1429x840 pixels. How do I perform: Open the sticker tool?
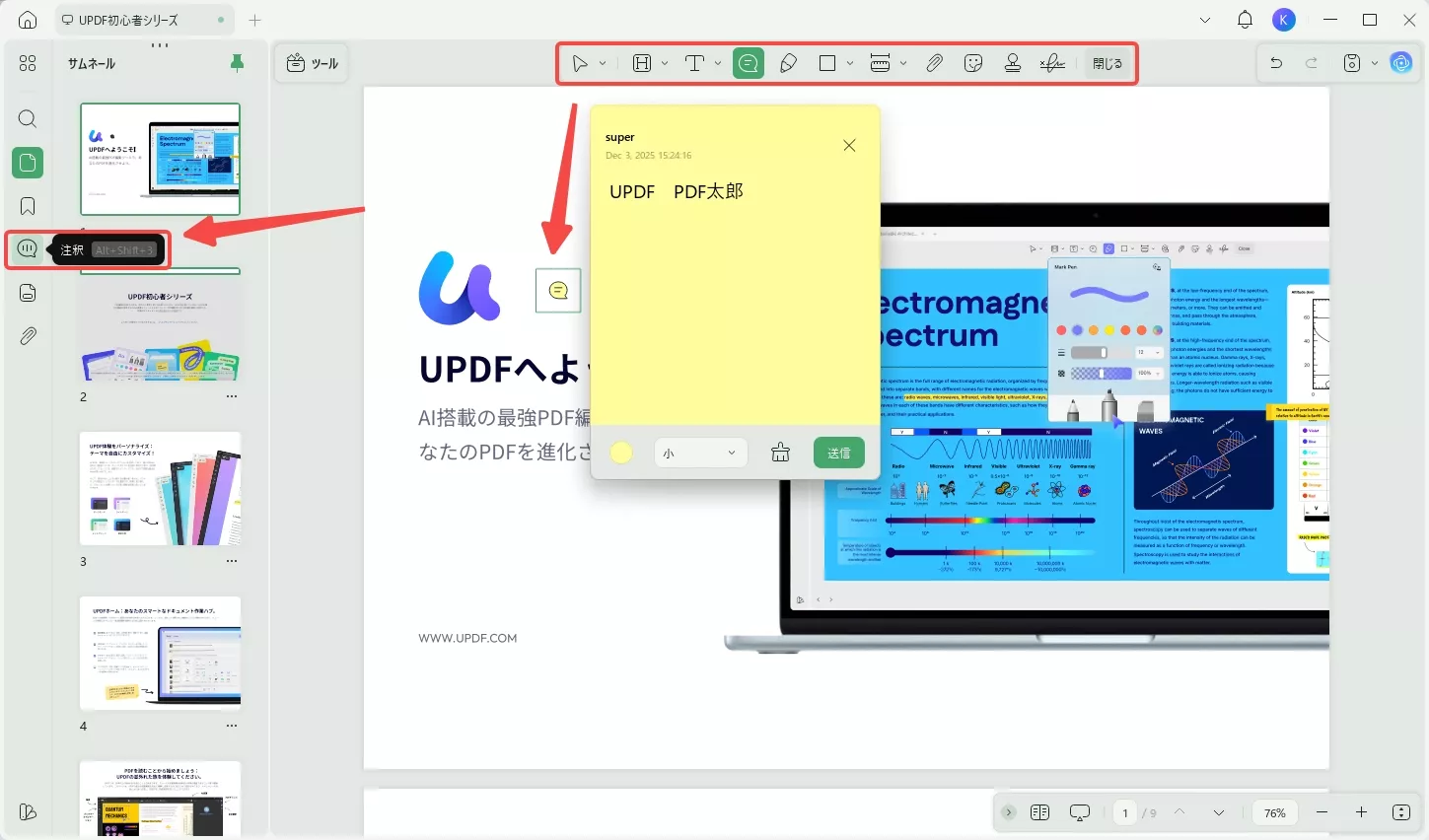[973, 63]
